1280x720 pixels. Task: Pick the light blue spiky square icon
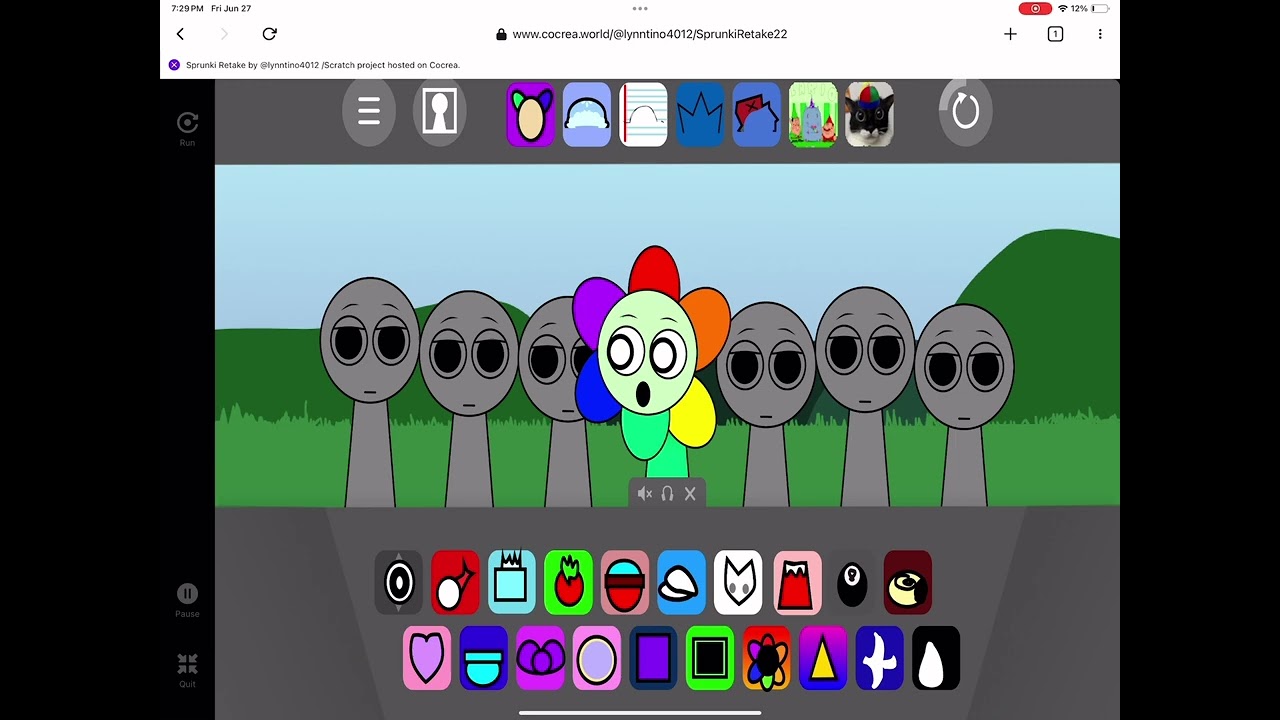pyautogui.click(x=512, y=582)
